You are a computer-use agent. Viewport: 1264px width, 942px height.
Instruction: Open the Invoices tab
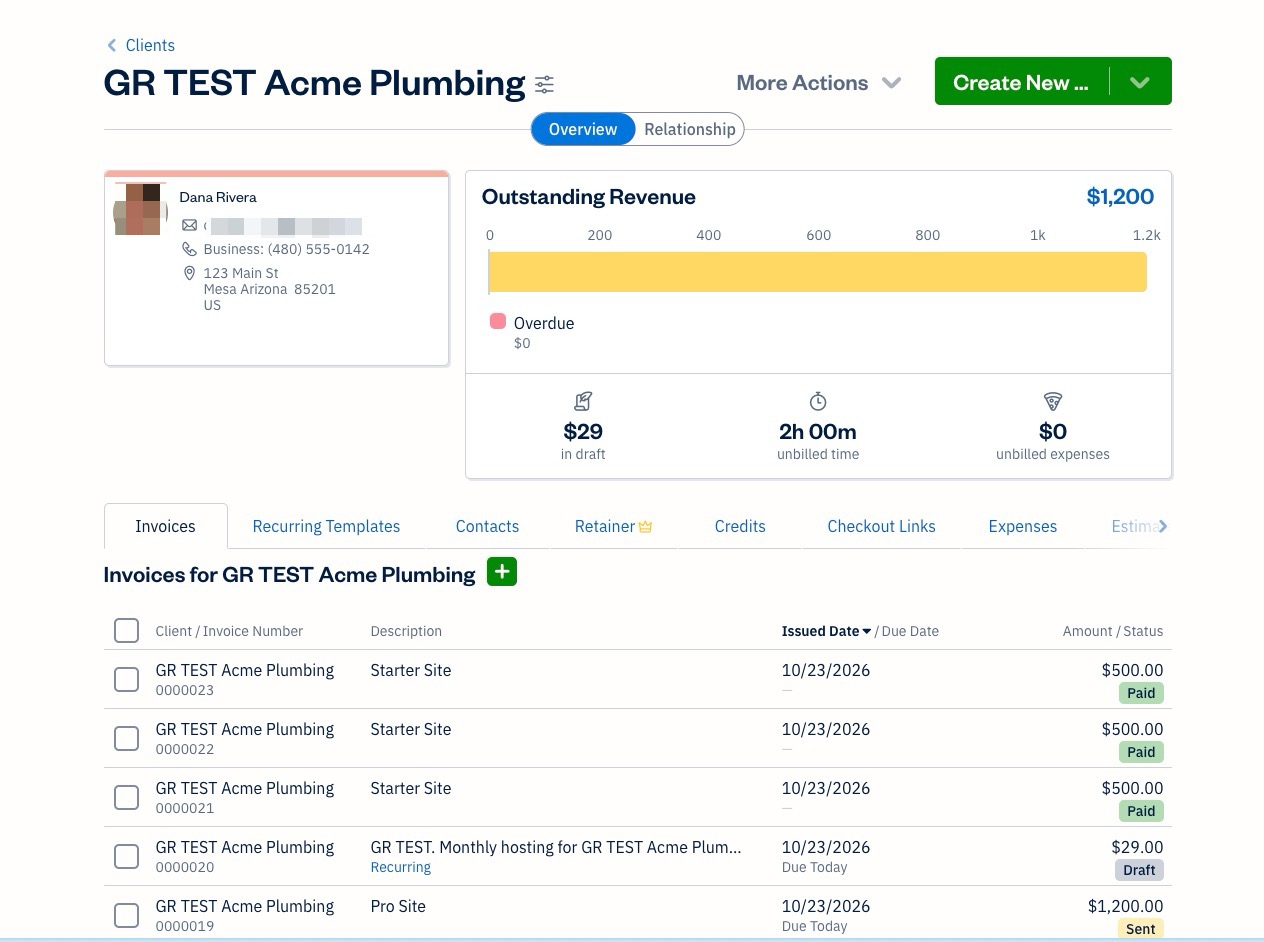pyautogui.click(x=165, y=526)
